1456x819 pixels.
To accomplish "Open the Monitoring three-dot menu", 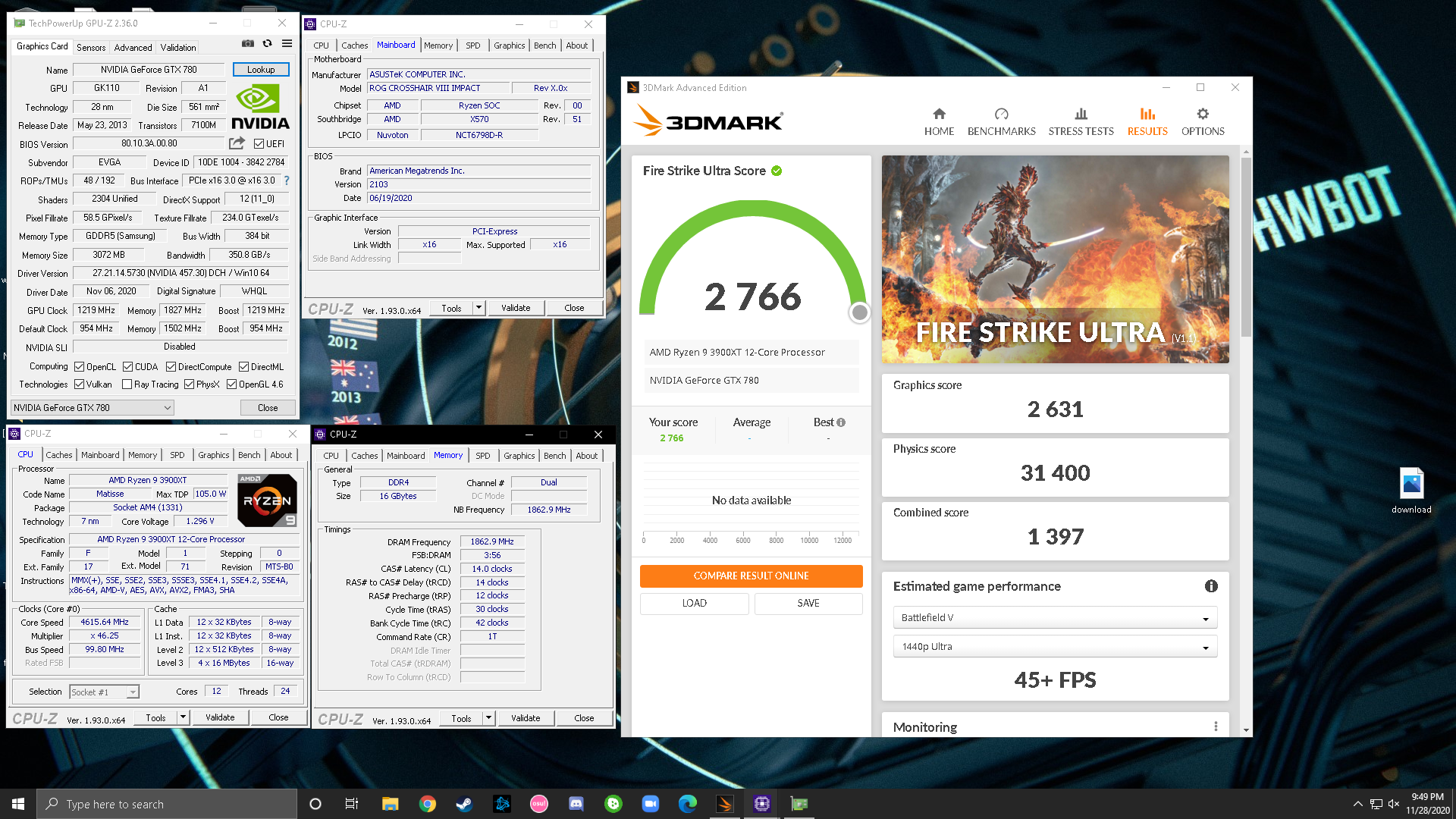I will [1216, 726].
